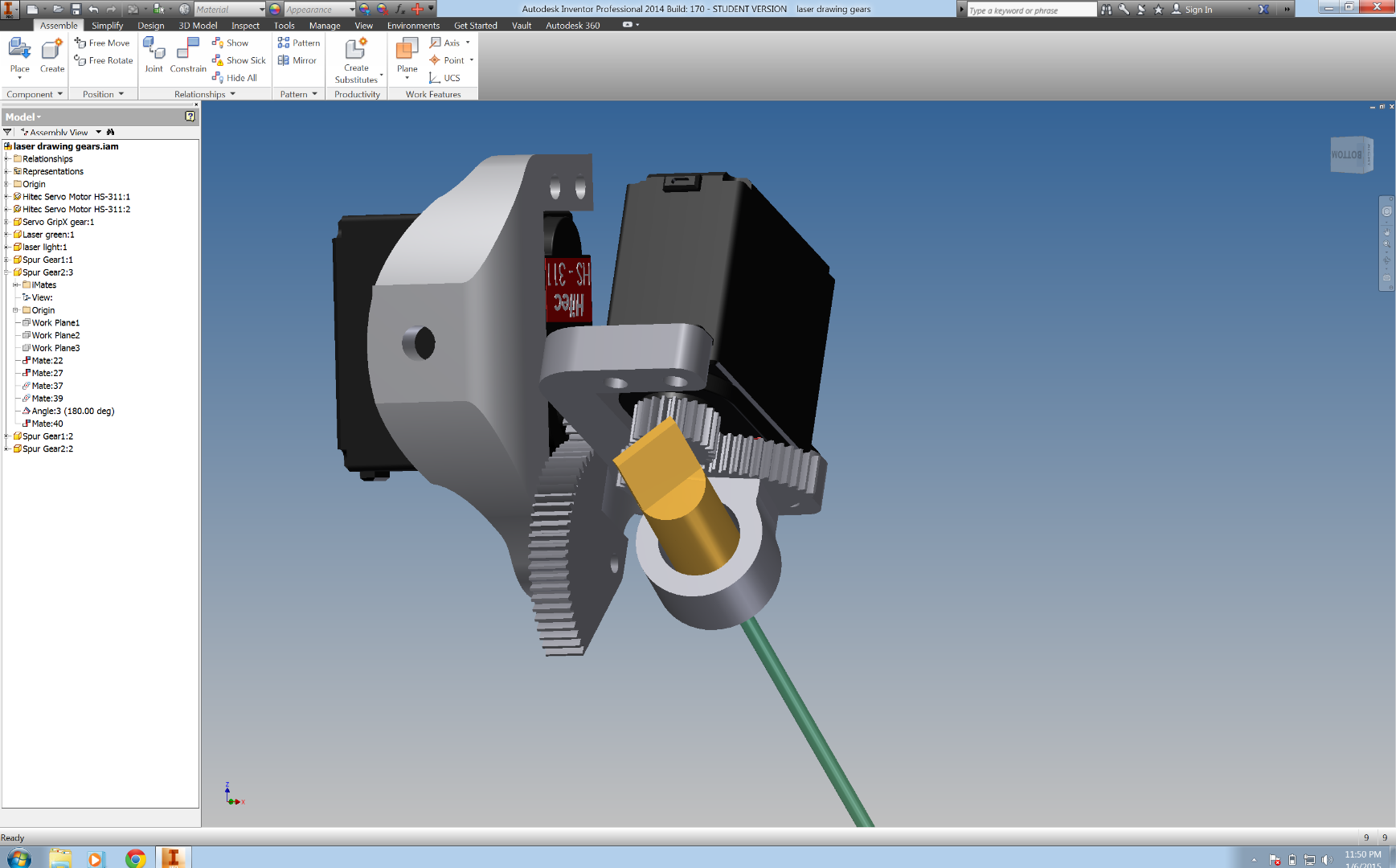Open Chrome from the Windows taskbar
Screen dimensions: 1396x868
135,858
